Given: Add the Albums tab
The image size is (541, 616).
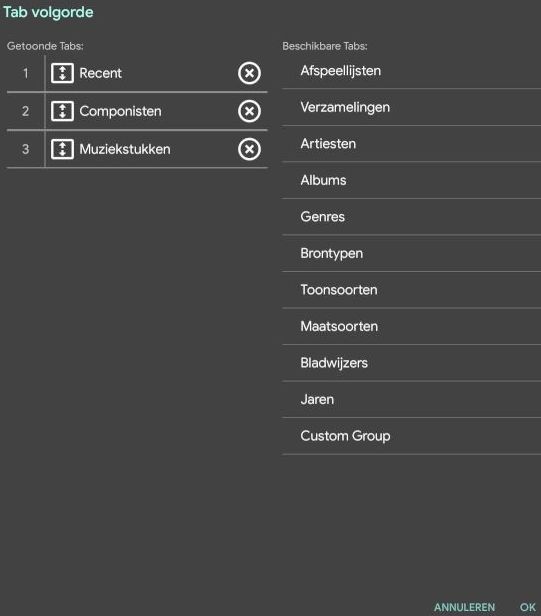Looking at the screenshot, I should (x=411, y=180).
